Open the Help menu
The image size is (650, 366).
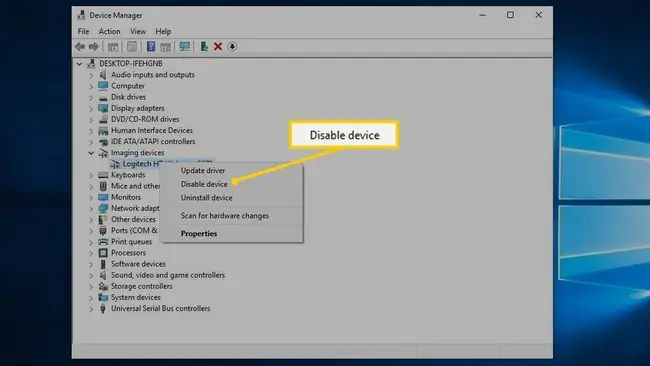163,32
